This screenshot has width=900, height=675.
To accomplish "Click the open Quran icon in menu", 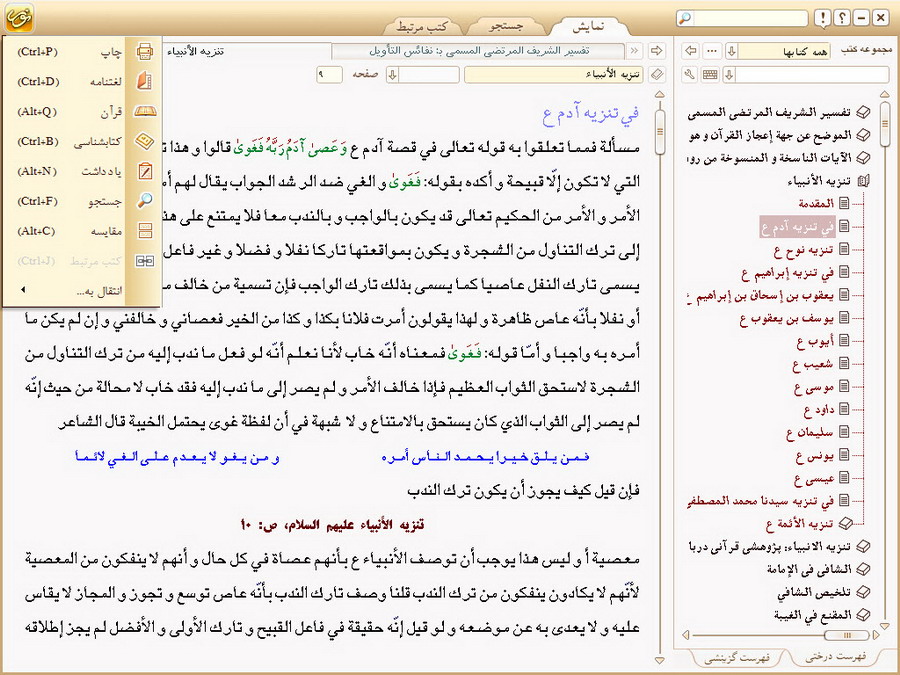I will point(145,111).
